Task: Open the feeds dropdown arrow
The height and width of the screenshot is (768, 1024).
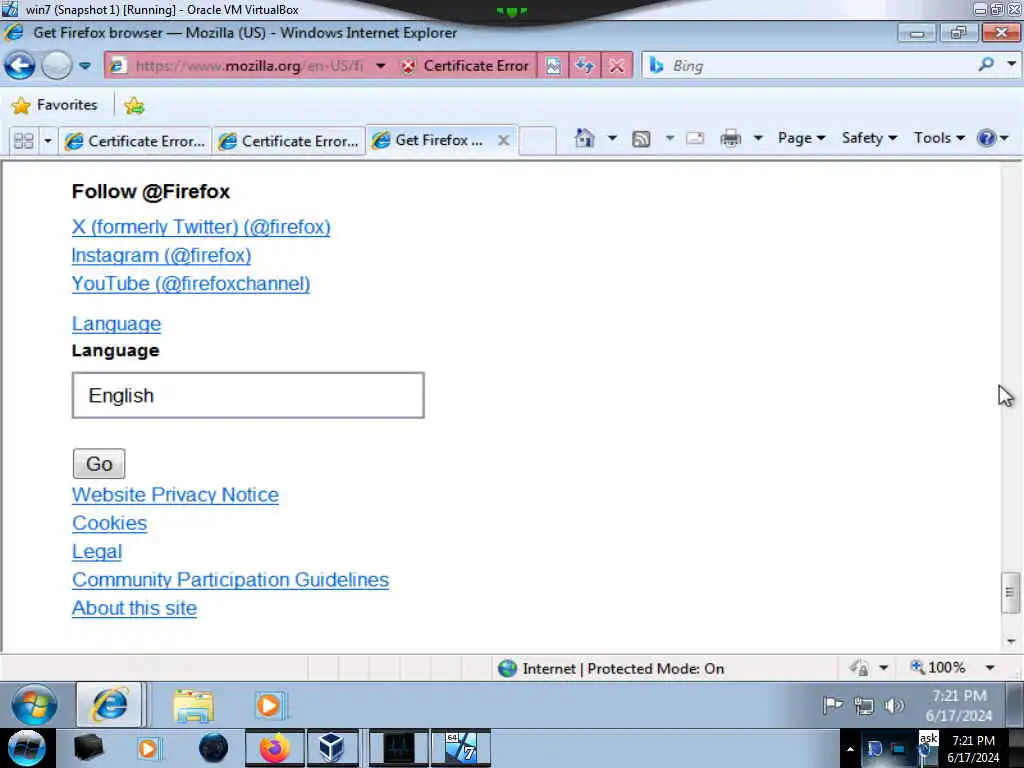Action: pyautogui.click(x=669, y=138)
